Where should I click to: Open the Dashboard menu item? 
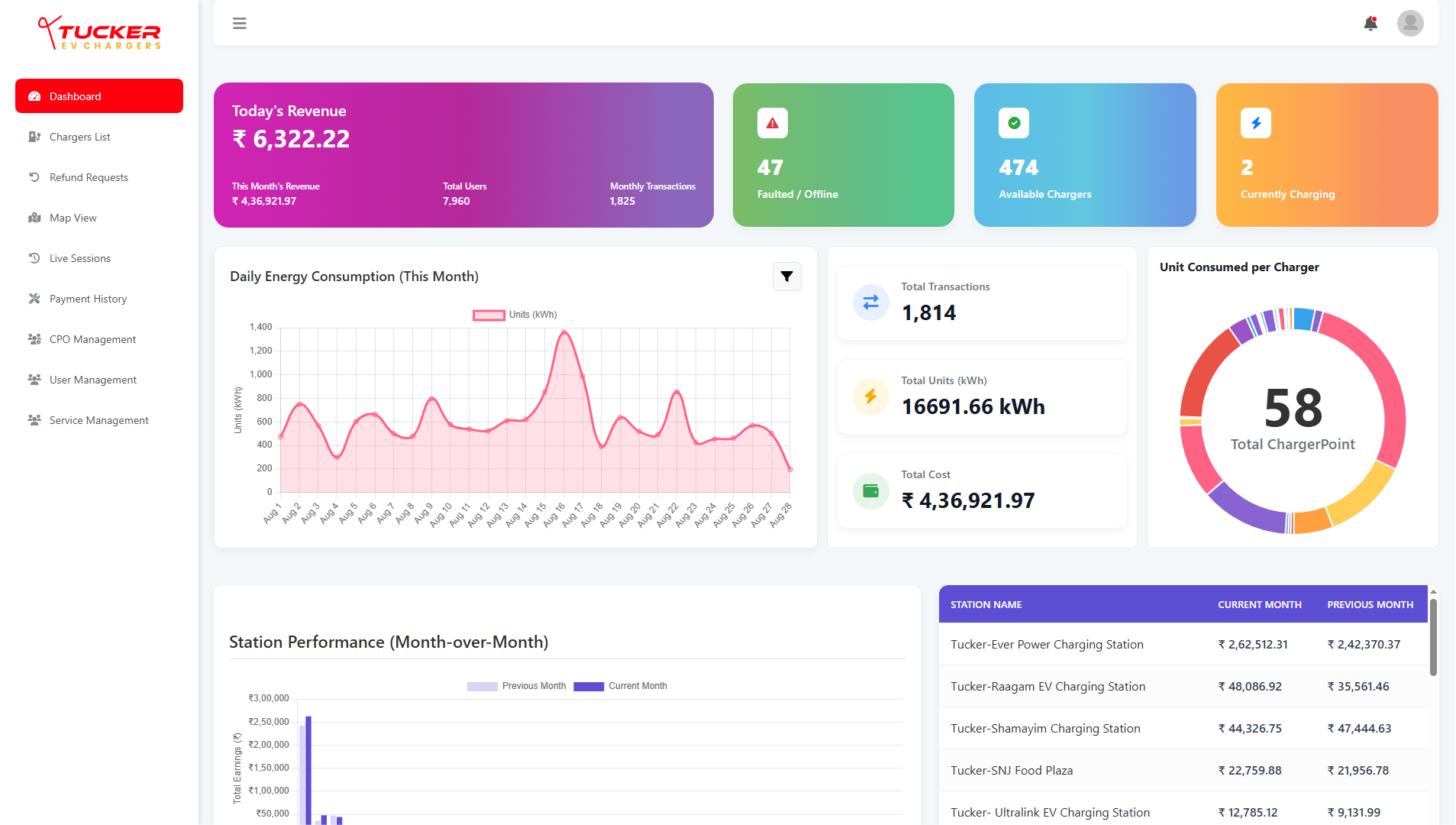pyautogui.click(x=99, y=96)
